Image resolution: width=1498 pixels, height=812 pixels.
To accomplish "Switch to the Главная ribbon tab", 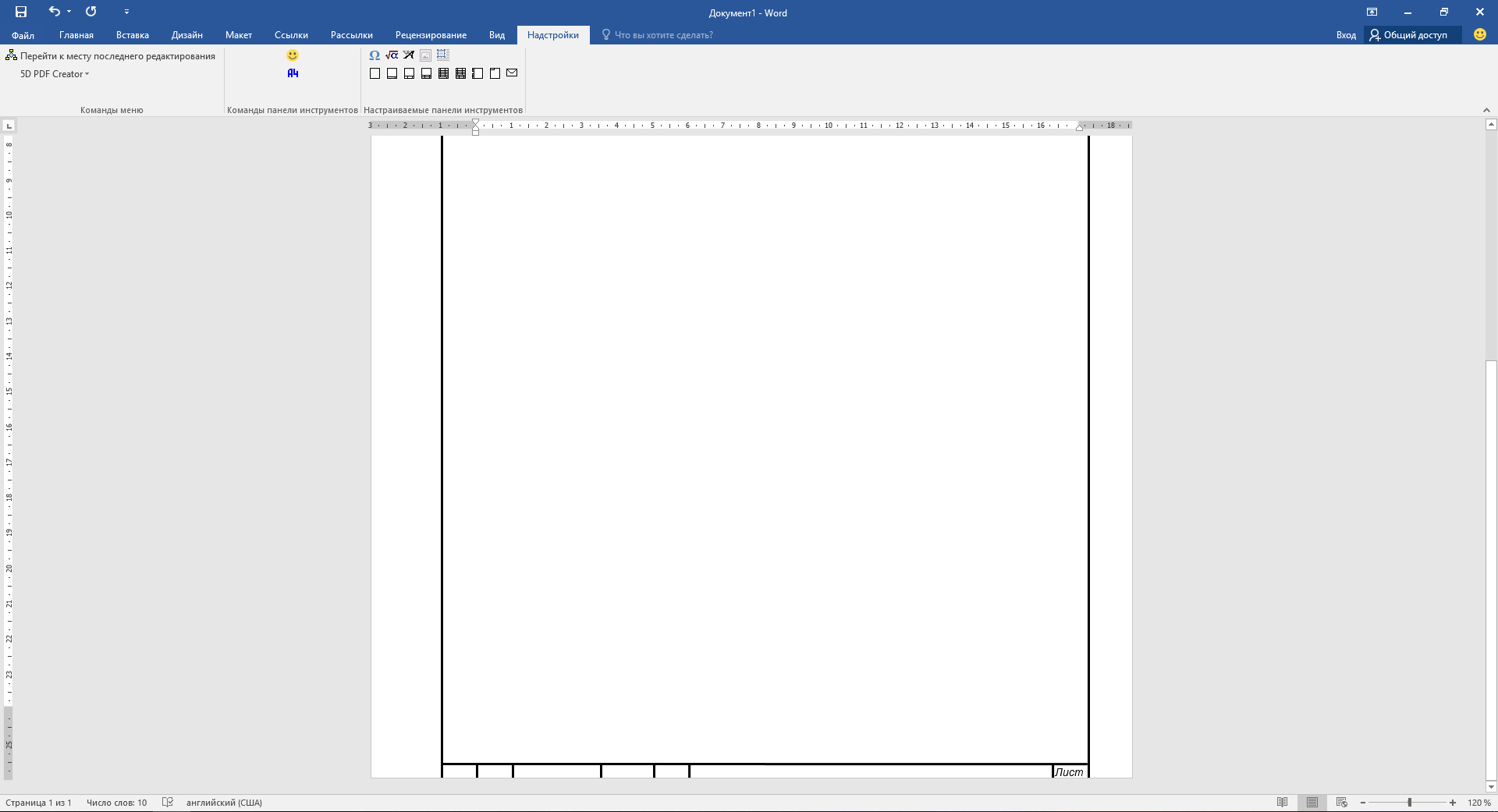I will 76,35.
